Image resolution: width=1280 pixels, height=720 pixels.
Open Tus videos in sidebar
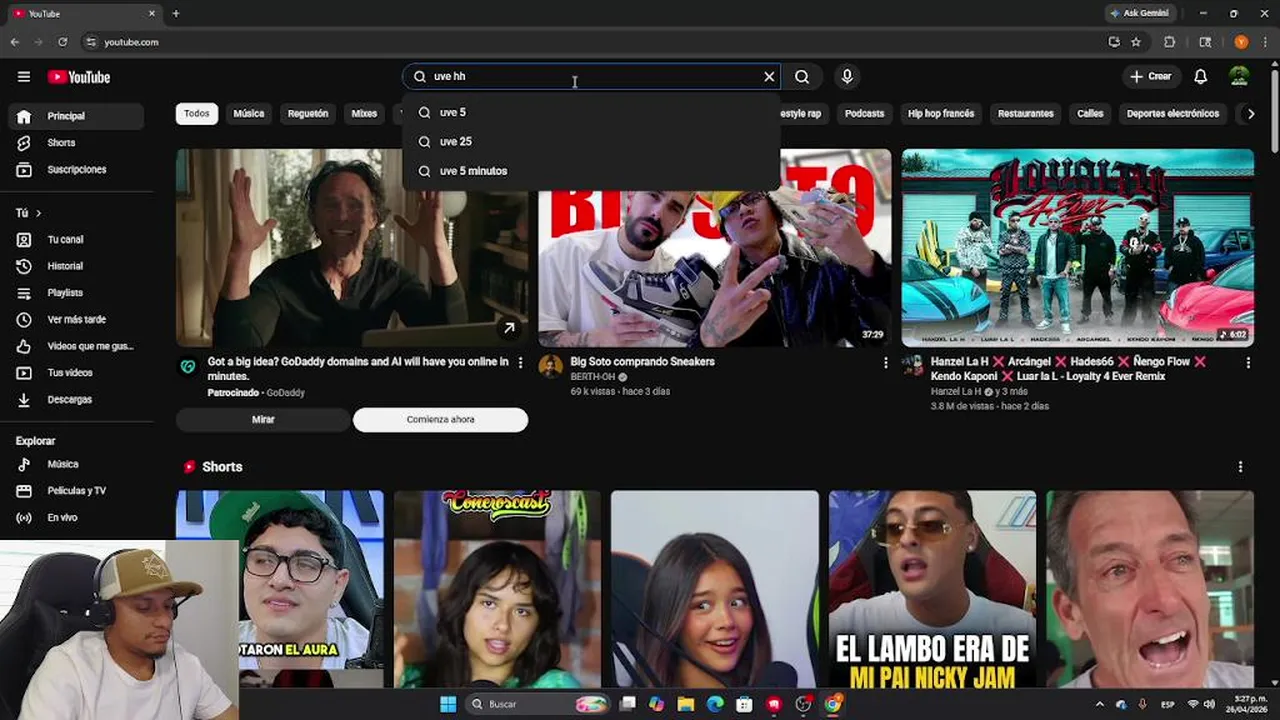click(76, 373)
